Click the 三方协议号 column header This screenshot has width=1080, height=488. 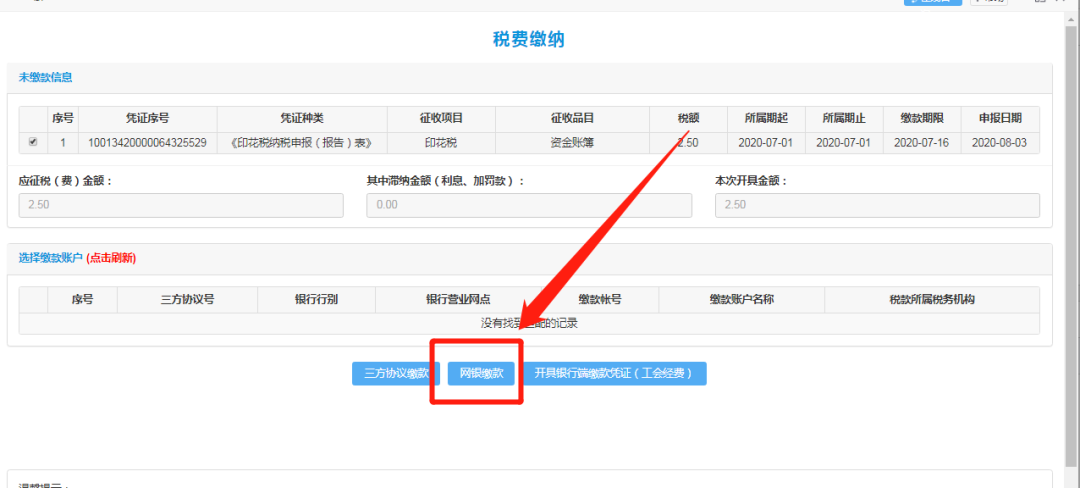click(187, 299)
